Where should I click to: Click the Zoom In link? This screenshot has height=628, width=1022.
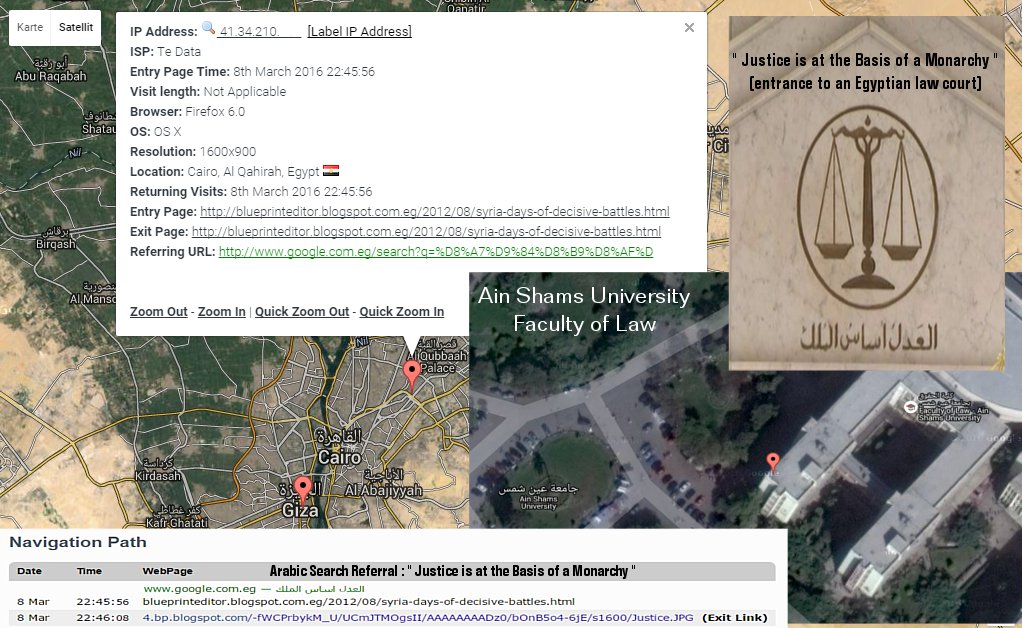222,311
